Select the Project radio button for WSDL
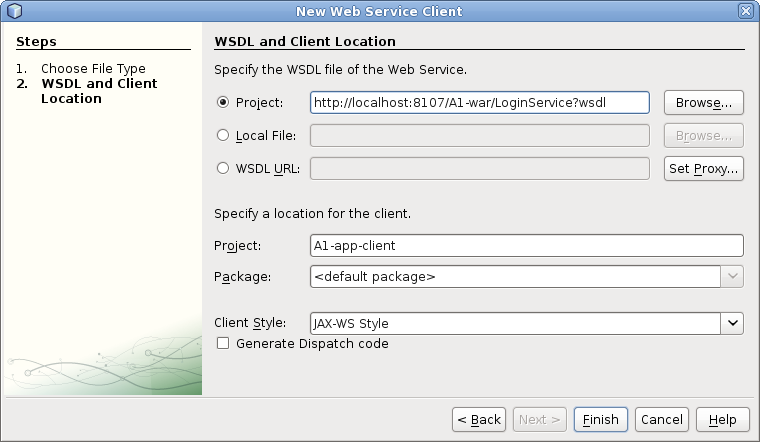The height and width of the screenshot is (442, 760). coord(223,103)
